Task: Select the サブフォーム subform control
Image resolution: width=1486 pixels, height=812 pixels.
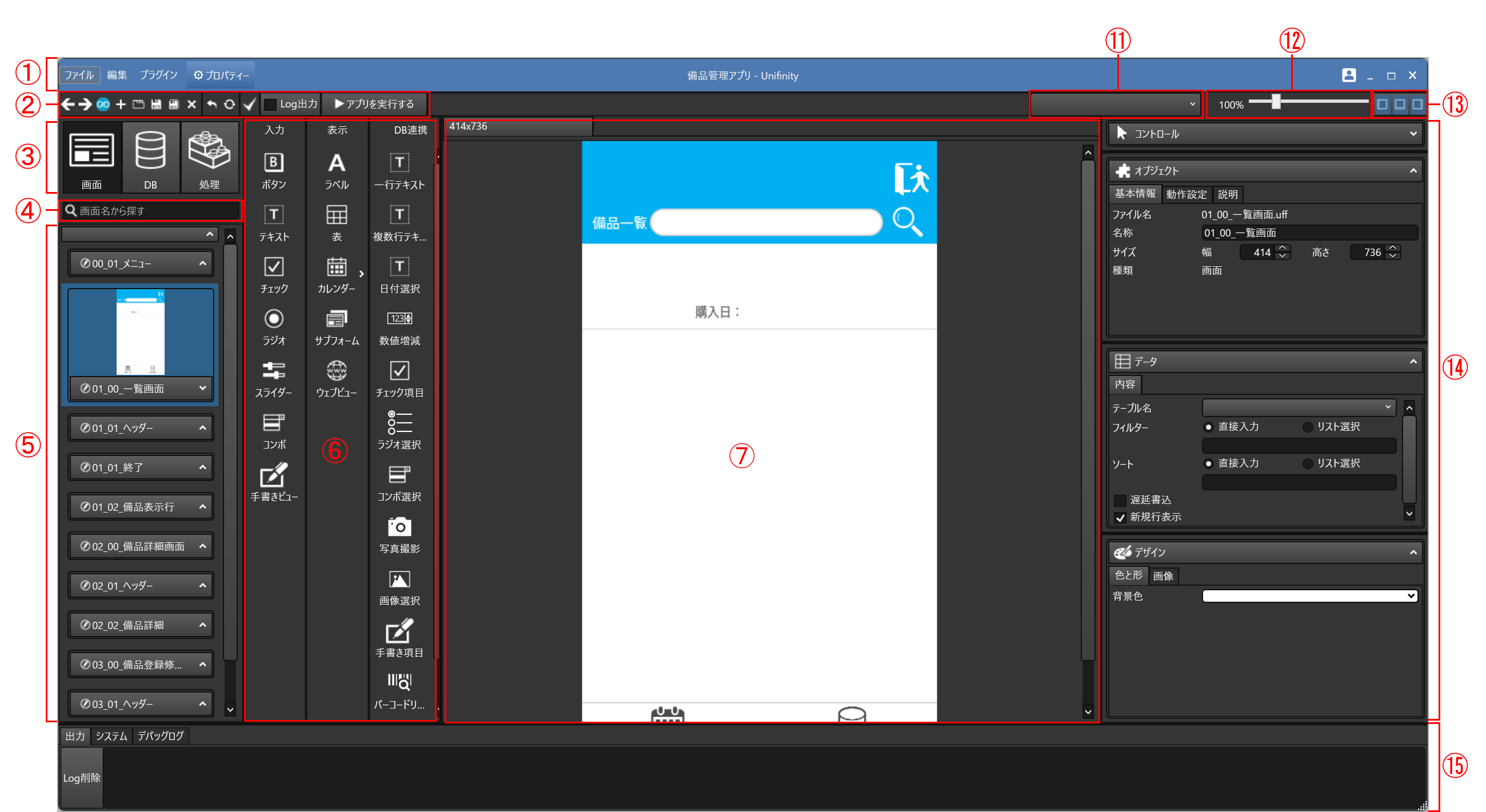Action: point(337,319)
